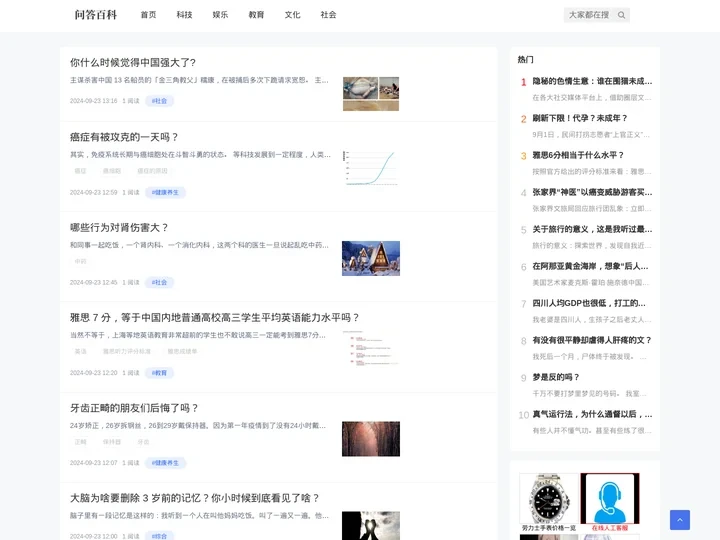Open article 大脑为啥要删除 3 岁前的记忆
Viewport: 720px width, 540px height.
[195, 498]
